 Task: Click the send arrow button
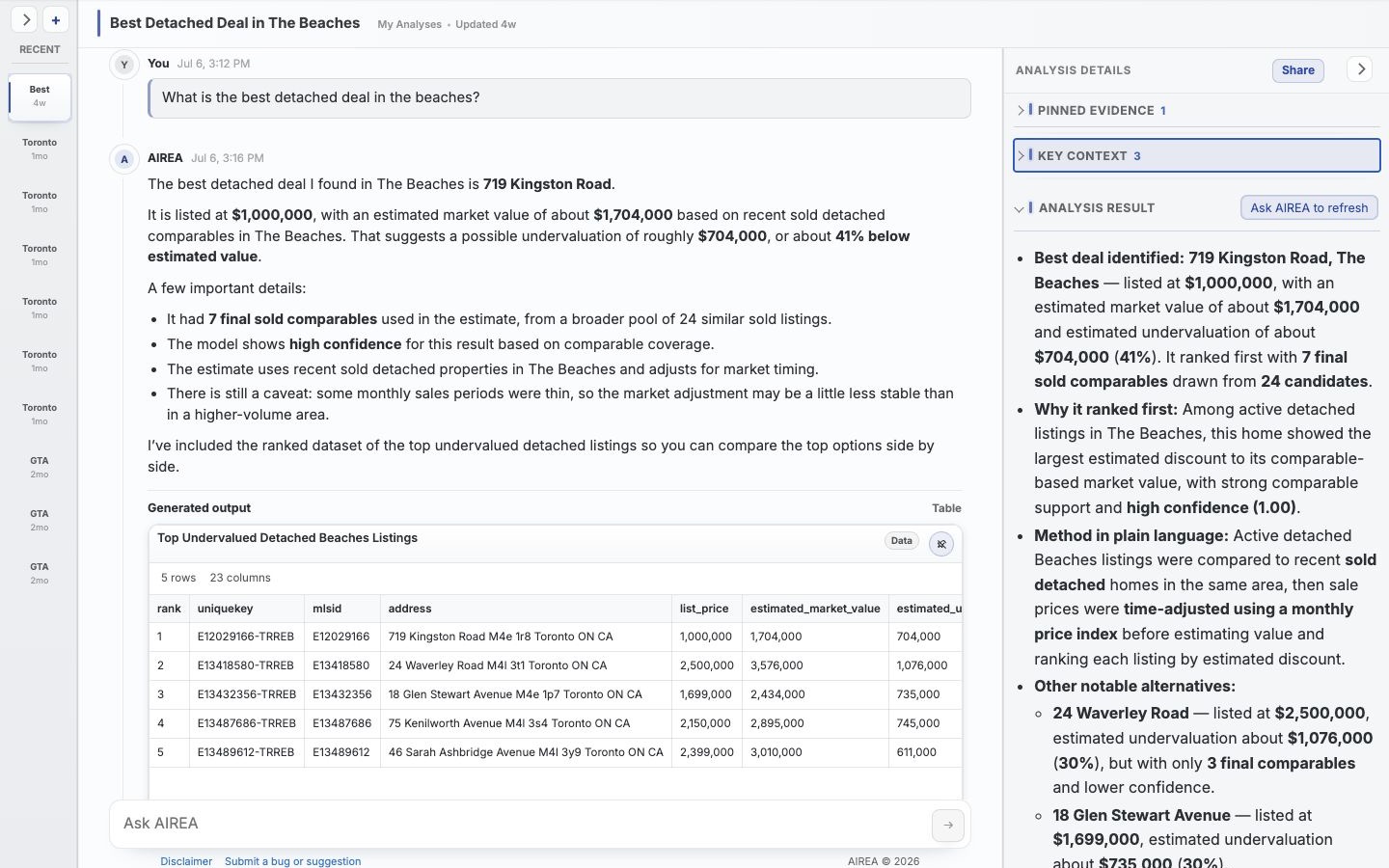[948, 825]
